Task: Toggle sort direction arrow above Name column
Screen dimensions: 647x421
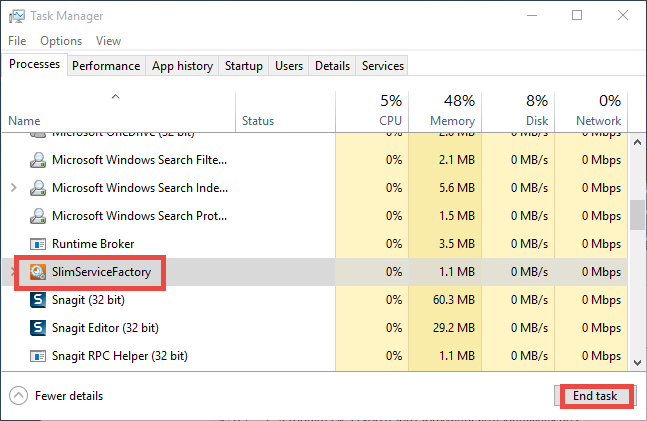Action: 116,97
